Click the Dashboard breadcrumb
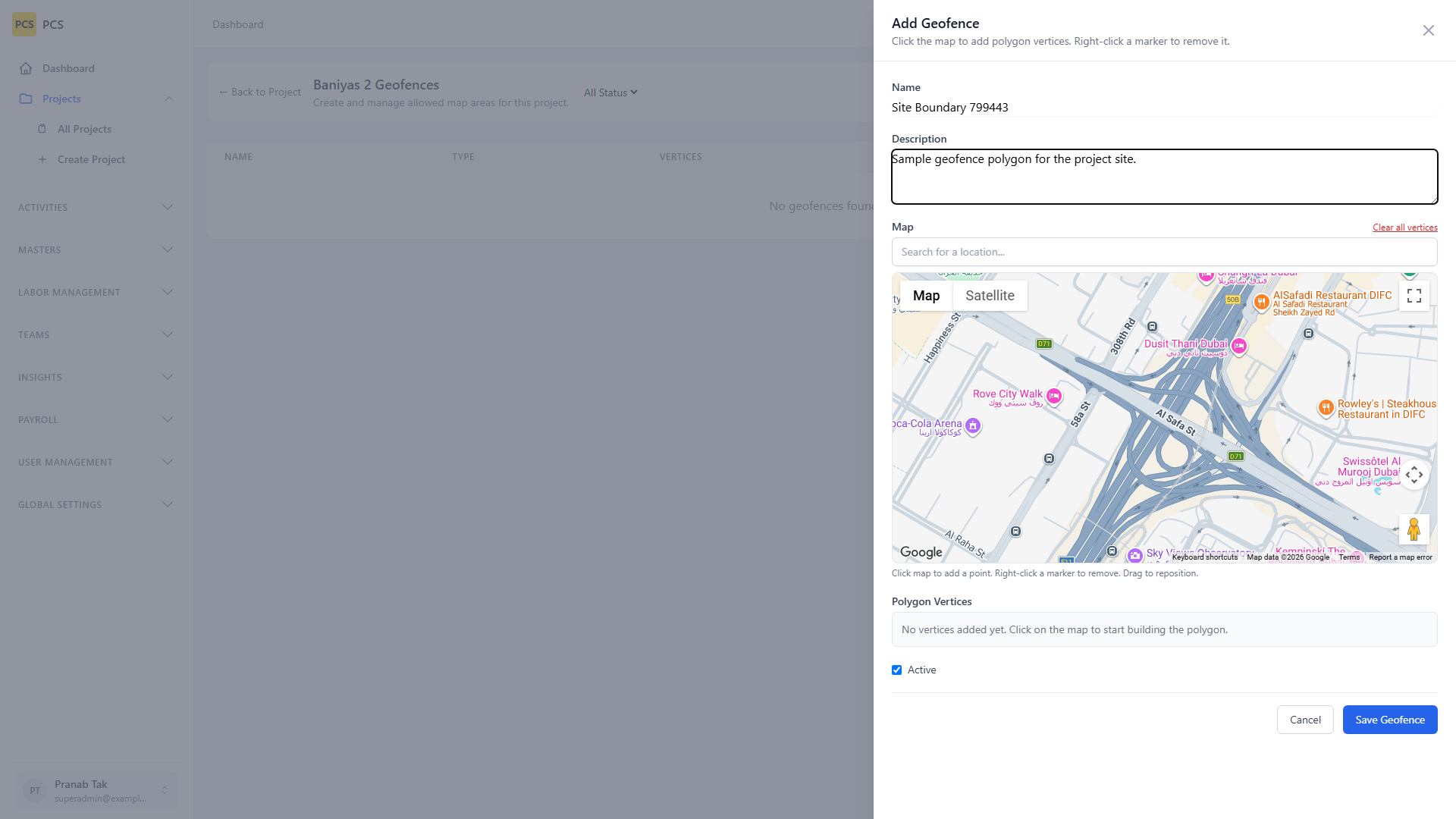This screenshot has height=819, width=1456. (x=237, y=24)
